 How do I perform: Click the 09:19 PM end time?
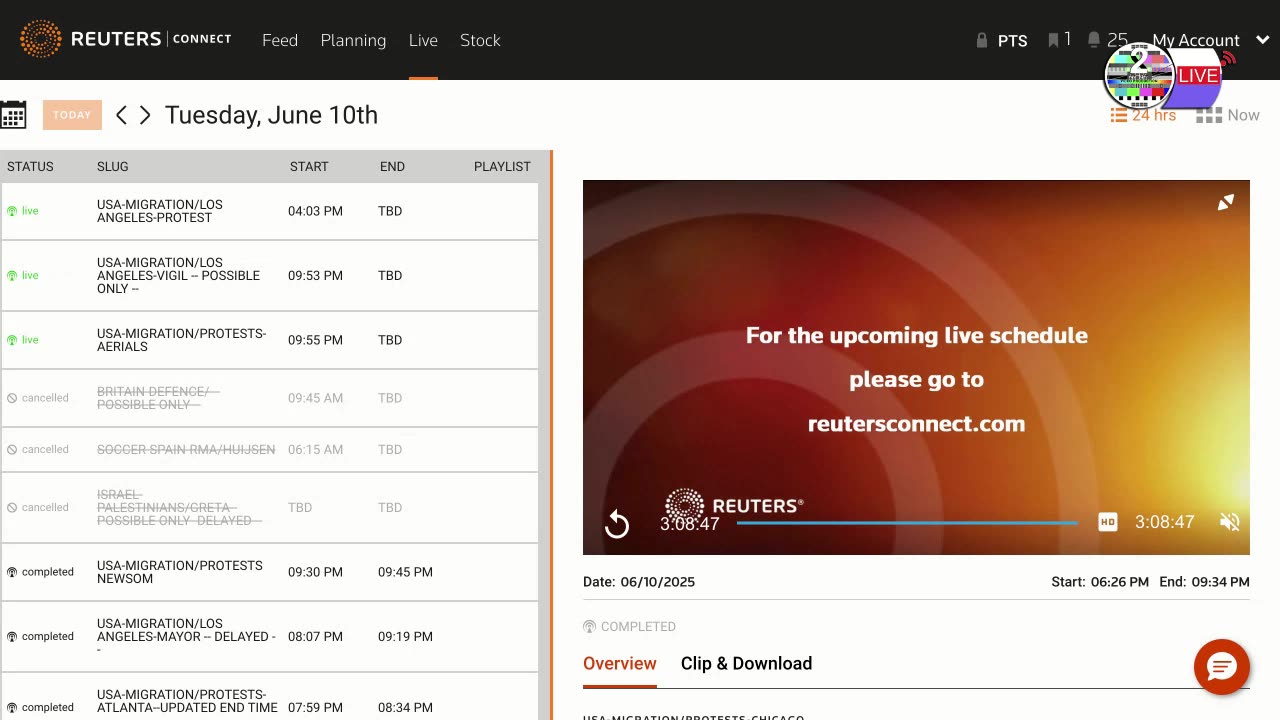pyautogui.click(x=405, y=637)
